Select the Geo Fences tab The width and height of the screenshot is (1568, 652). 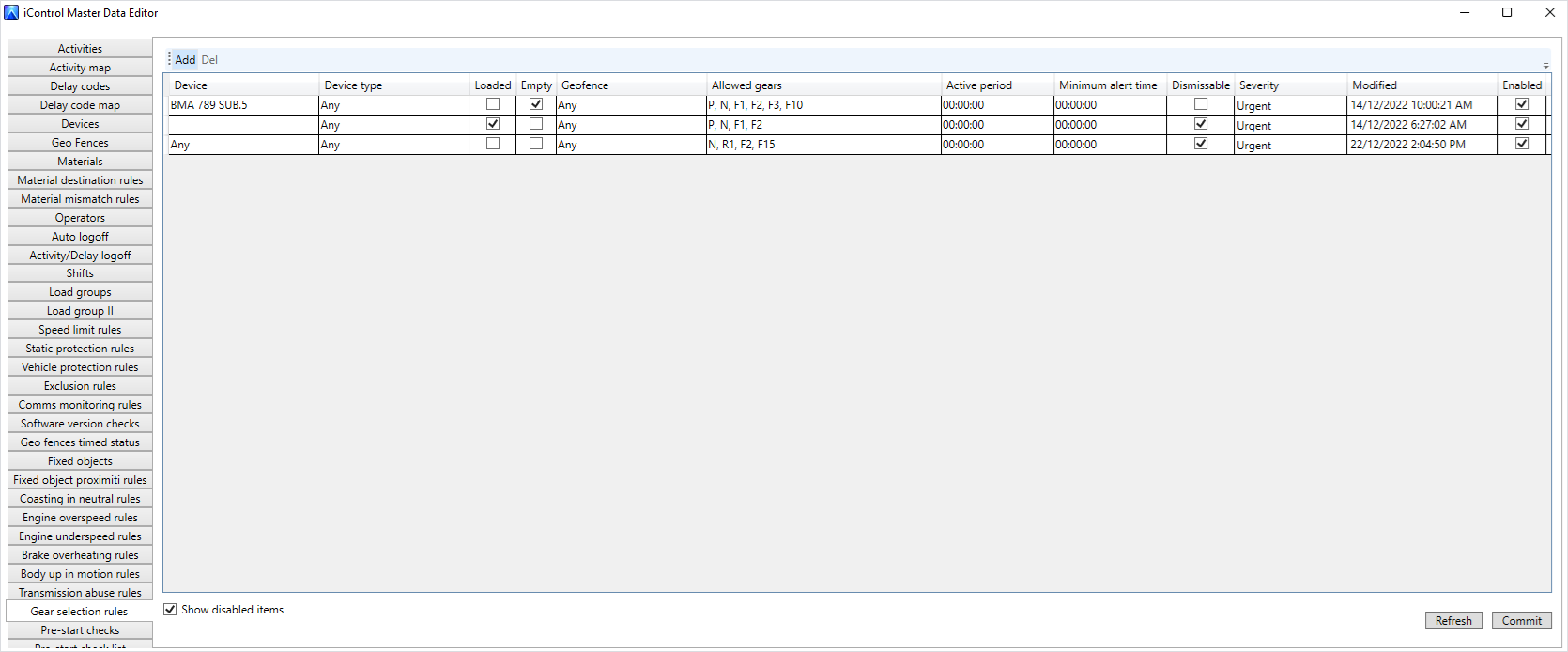[x=80, y=143]
